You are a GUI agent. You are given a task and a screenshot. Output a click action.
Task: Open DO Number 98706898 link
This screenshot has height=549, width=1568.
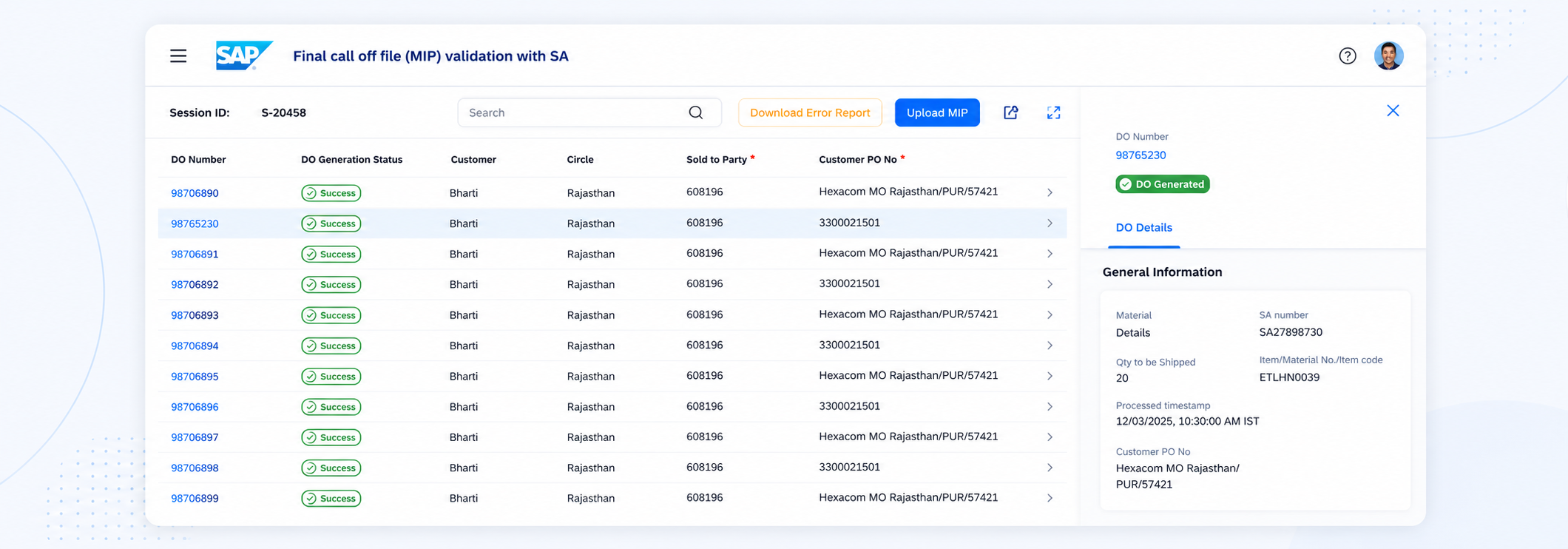(195, 468)
